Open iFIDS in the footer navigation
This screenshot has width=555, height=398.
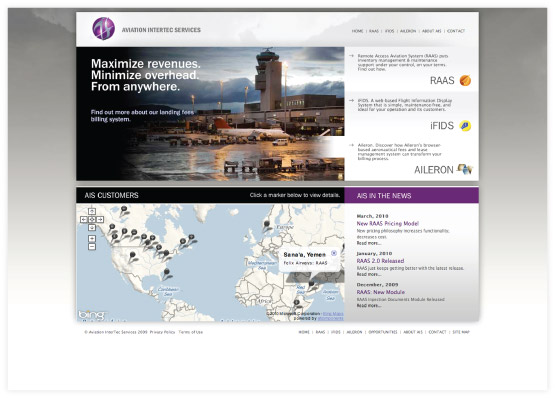click(336, 332)
